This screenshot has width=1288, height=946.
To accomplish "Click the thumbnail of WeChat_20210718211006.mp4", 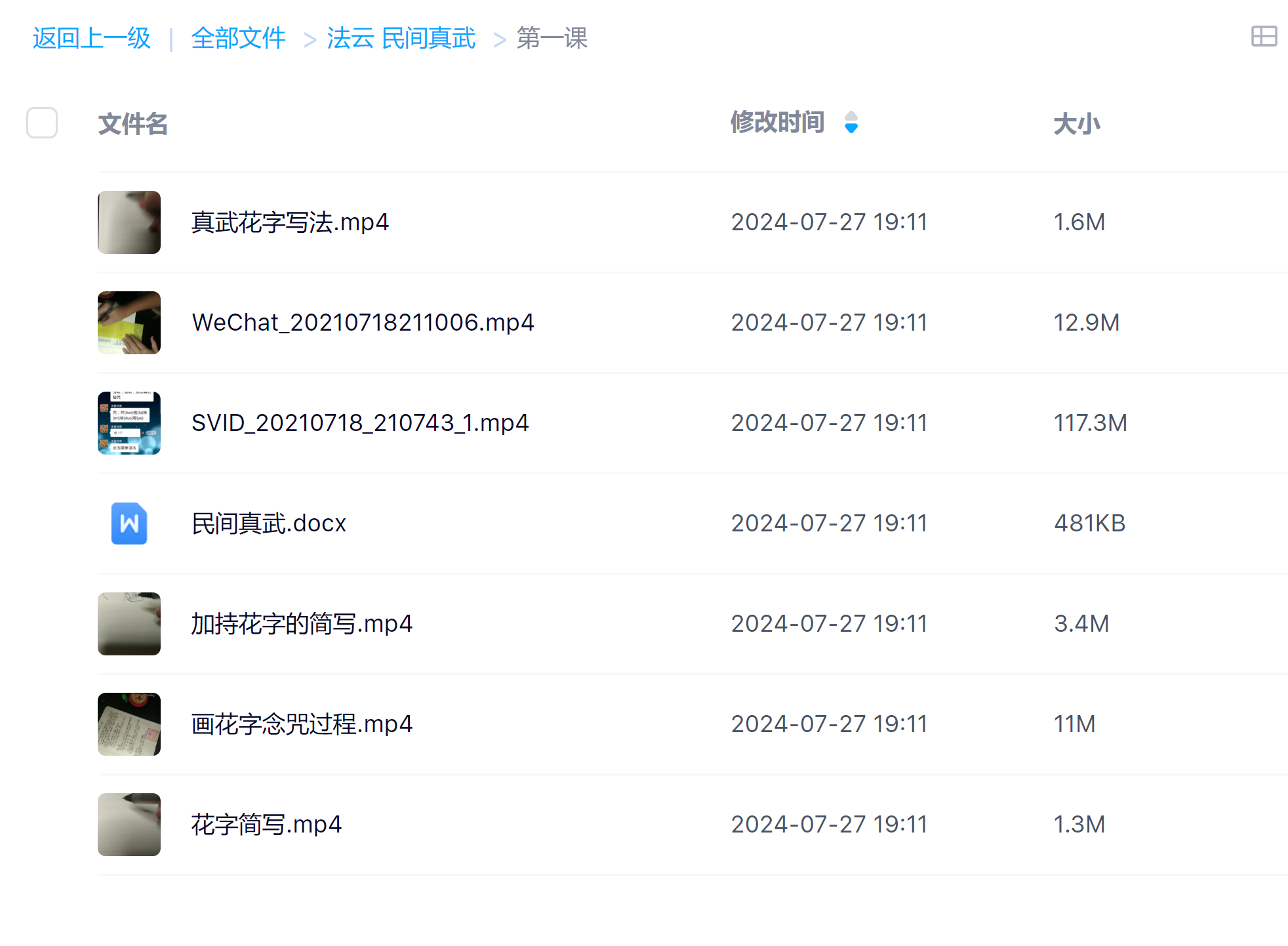I will point(129,323).
